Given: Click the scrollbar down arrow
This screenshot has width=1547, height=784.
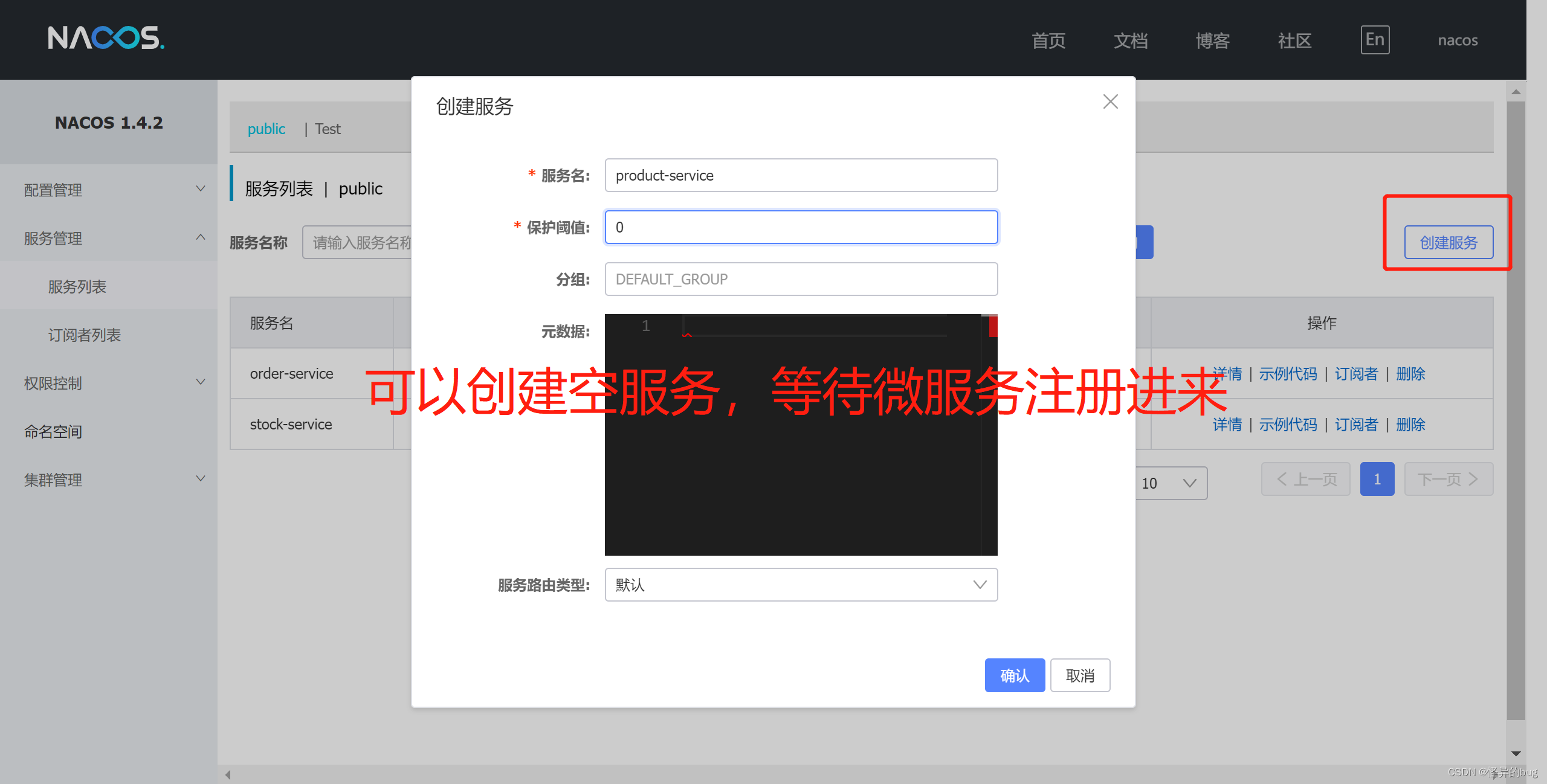Looking at the screenshot, I should (1516, 753).
